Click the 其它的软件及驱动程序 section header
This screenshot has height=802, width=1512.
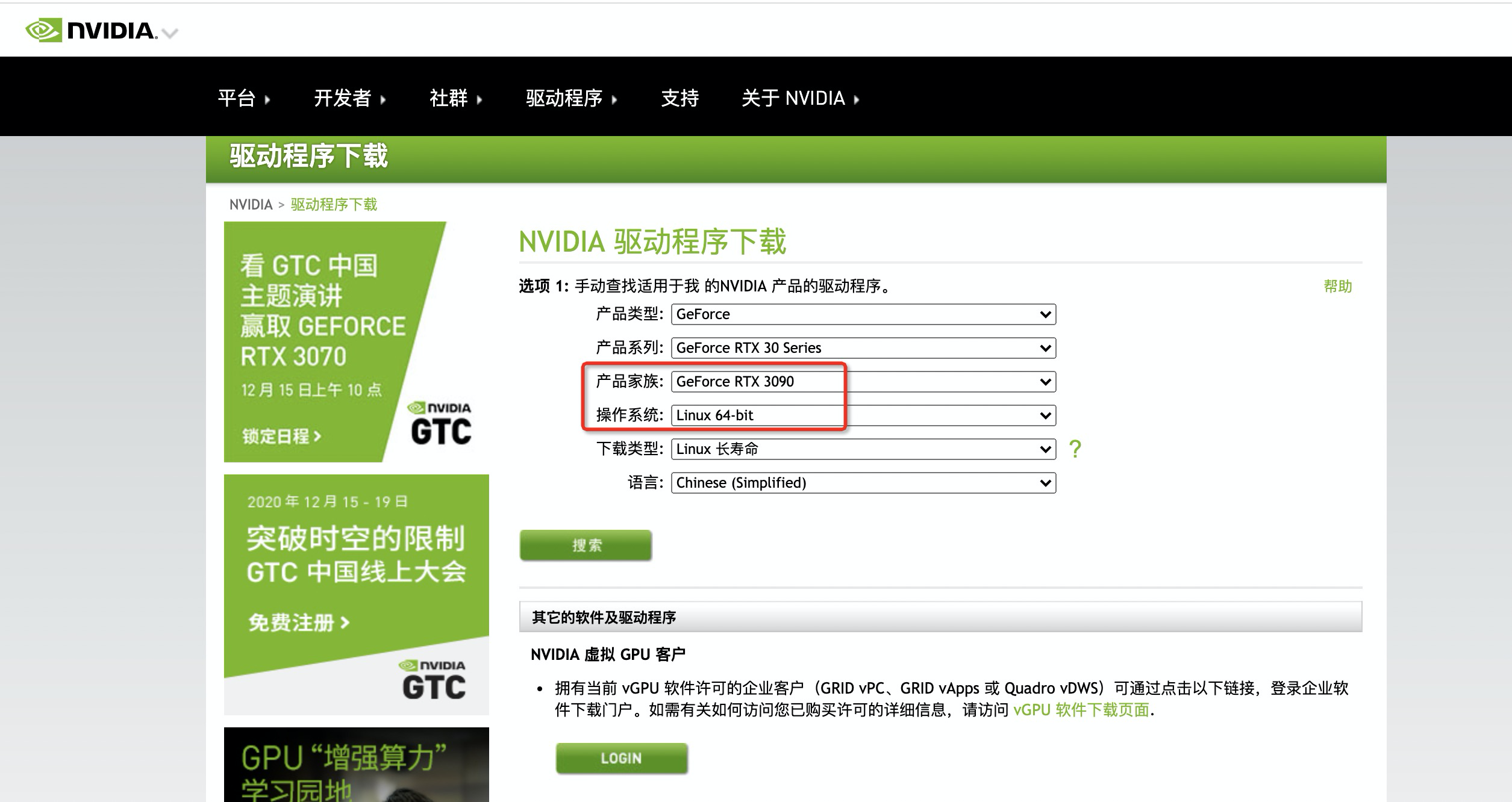click(940, 617)
